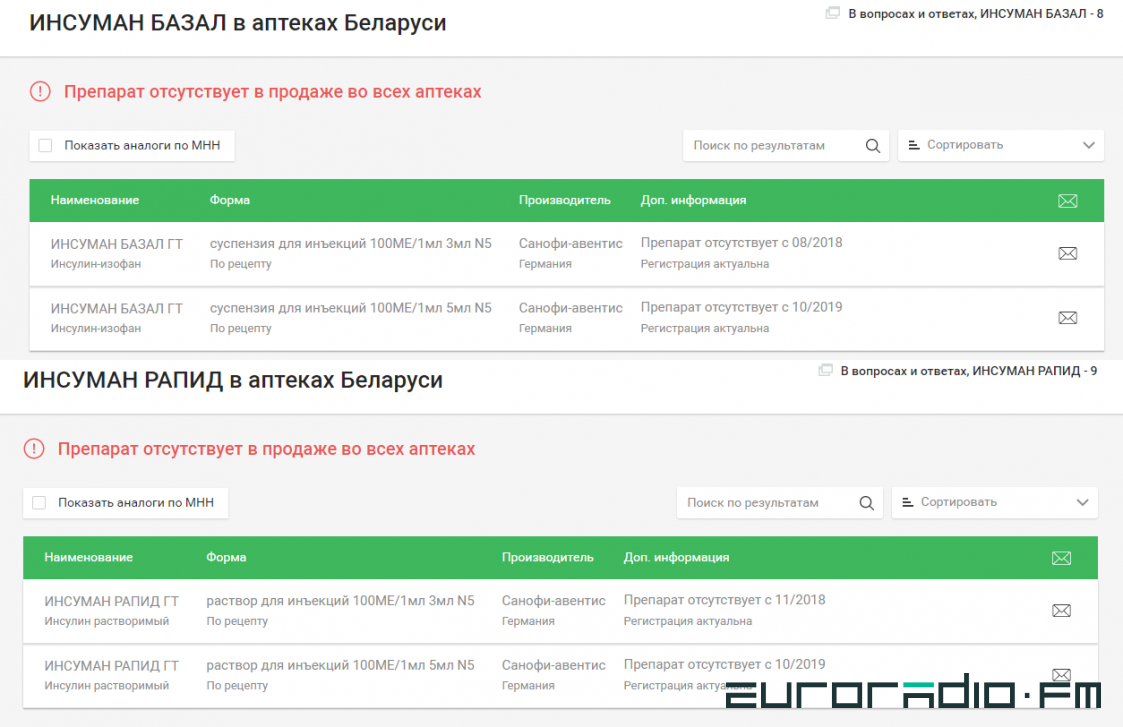Click Доп. информация header in РАПИД table

point(676,557)
